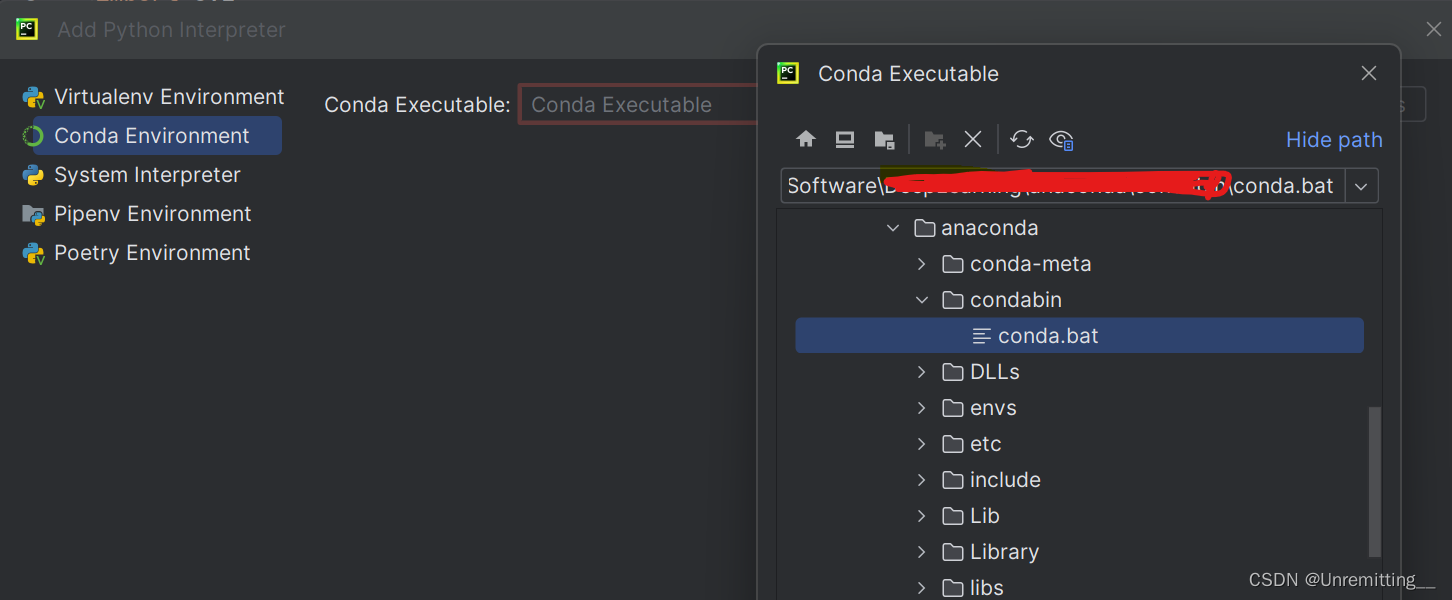Select the Library folder
Image resolution: width=1452 pixels, height=600 pixels.
(991, 552)
